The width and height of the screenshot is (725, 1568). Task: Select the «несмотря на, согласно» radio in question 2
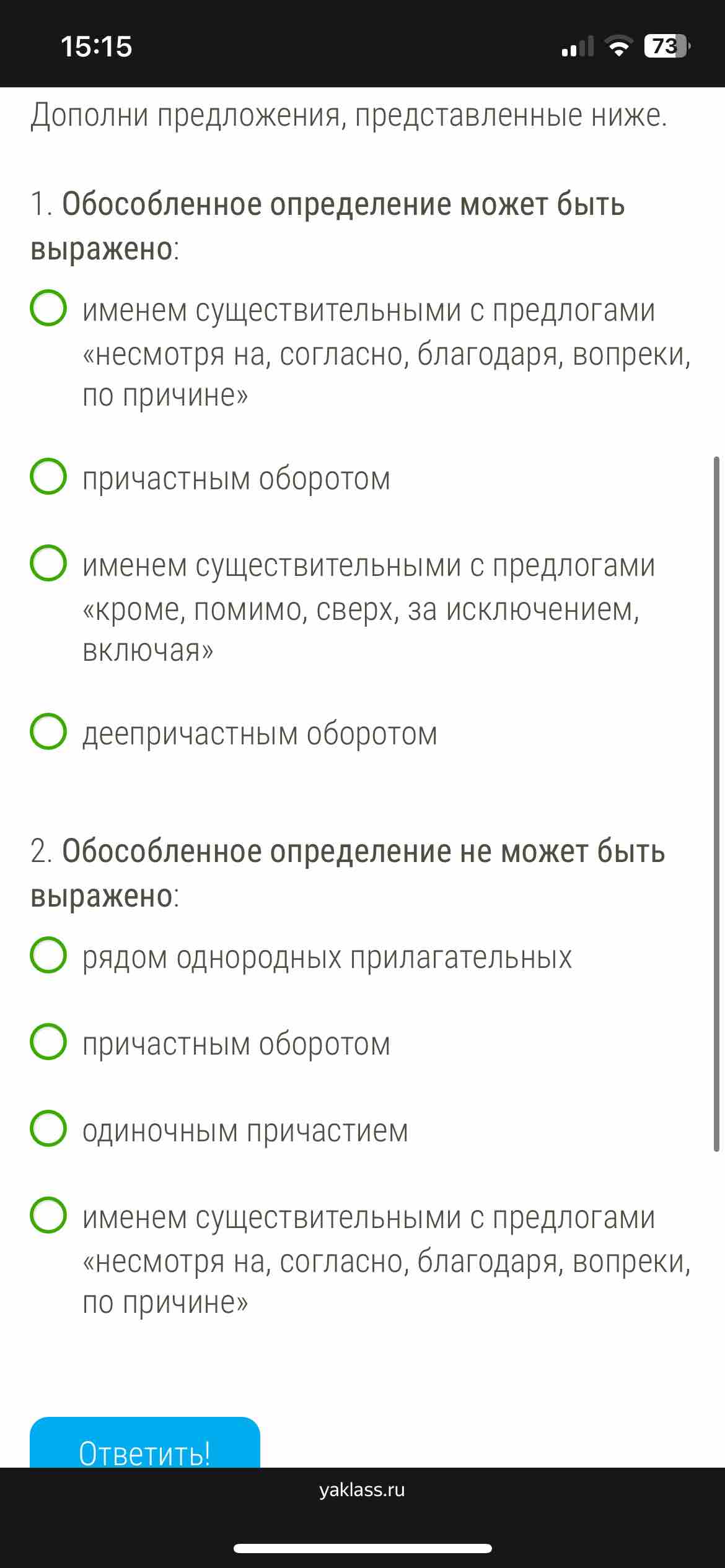point(48,1215)
